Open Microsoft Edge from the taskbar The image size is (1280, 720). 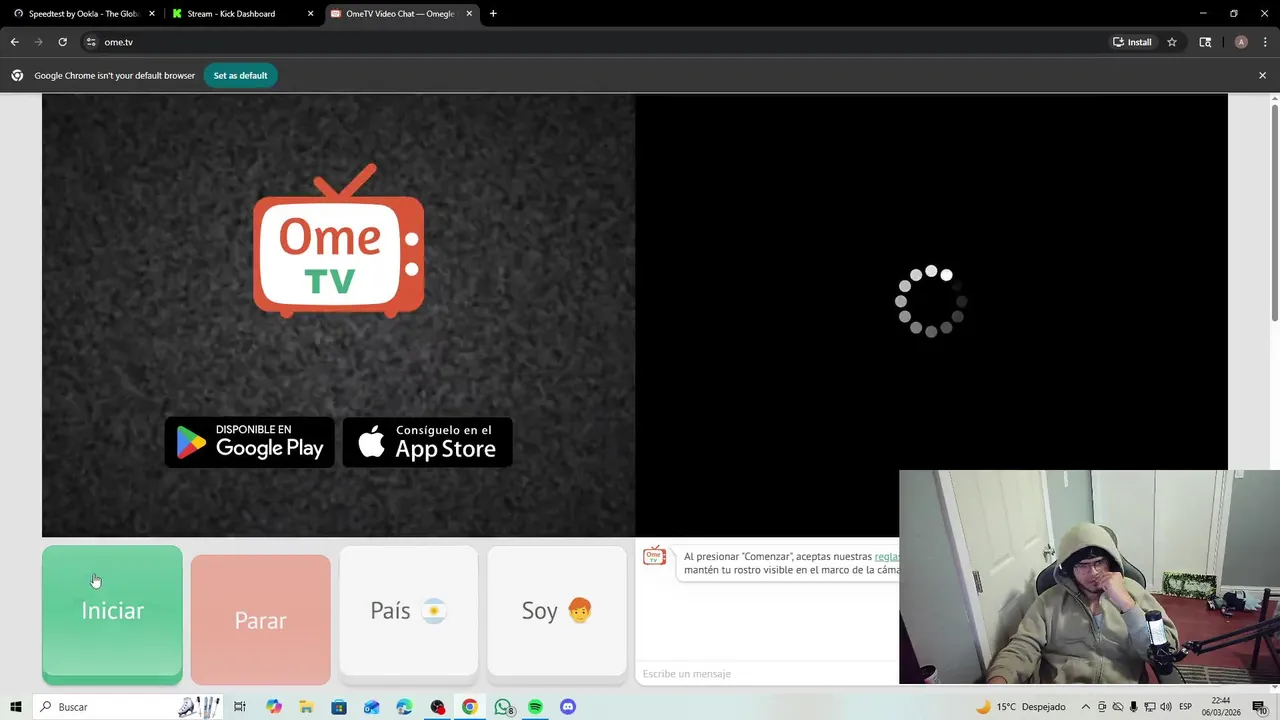pyautogui.click(x=404, y=707)
